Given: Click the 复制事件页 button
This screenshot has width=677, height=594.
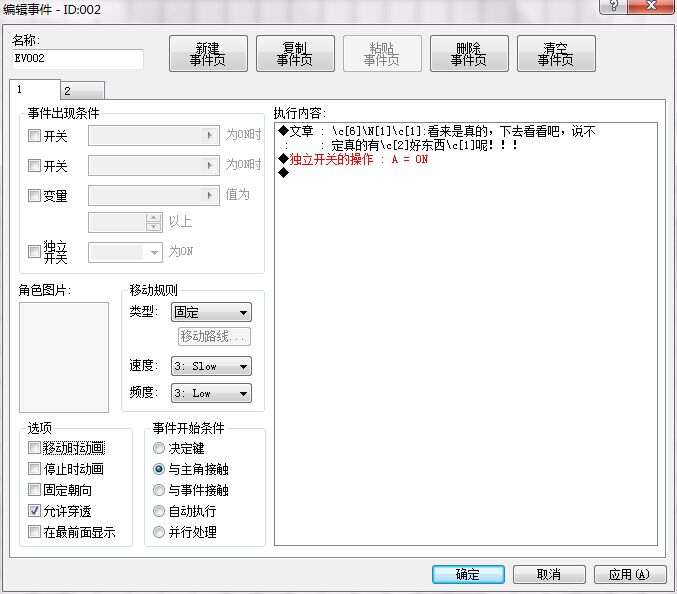Looking at the screenshot, I should click(x=295, y=54).
